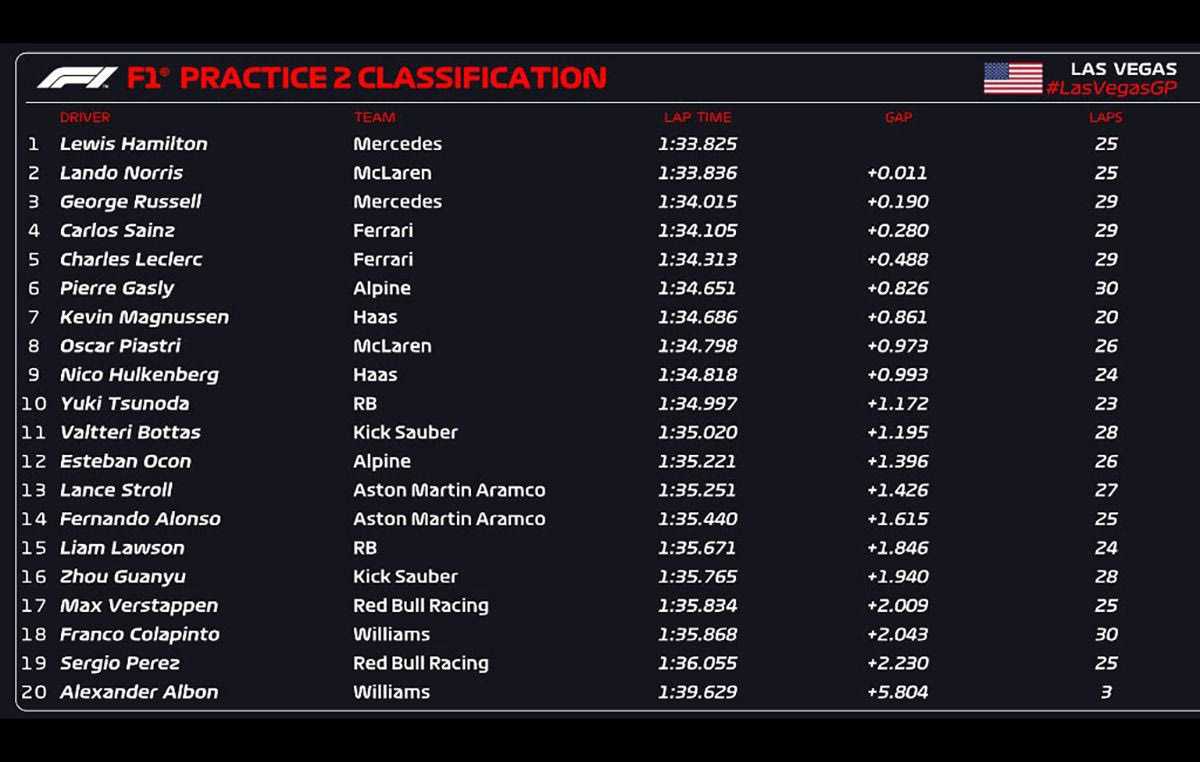Screen dimensions: 1200x762
Task: Open the #LasVegasGP hashtag
Action: [x=1111, y=89]
